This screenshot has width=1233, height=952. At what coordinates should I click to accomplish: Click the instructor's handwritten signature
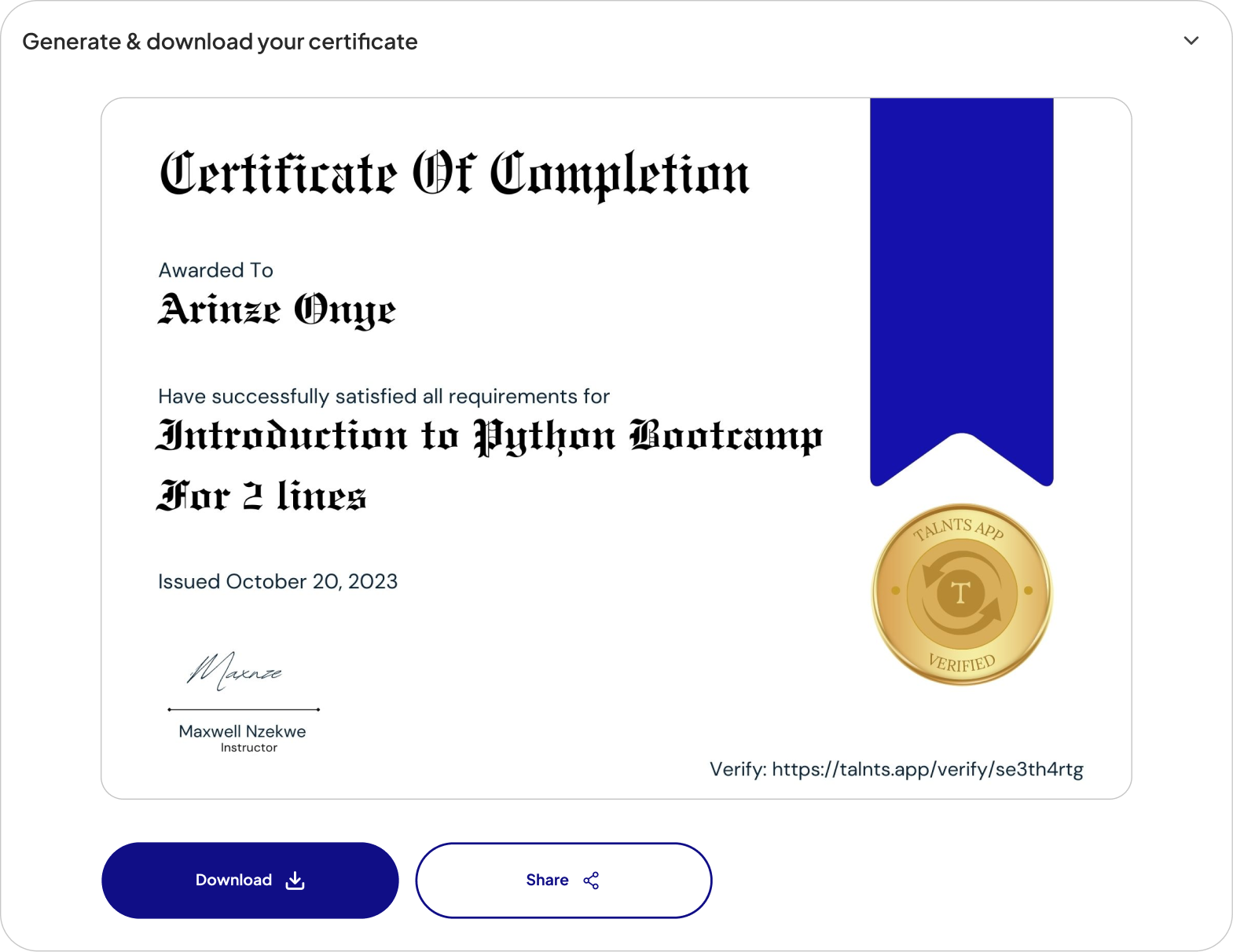(233, 672)
